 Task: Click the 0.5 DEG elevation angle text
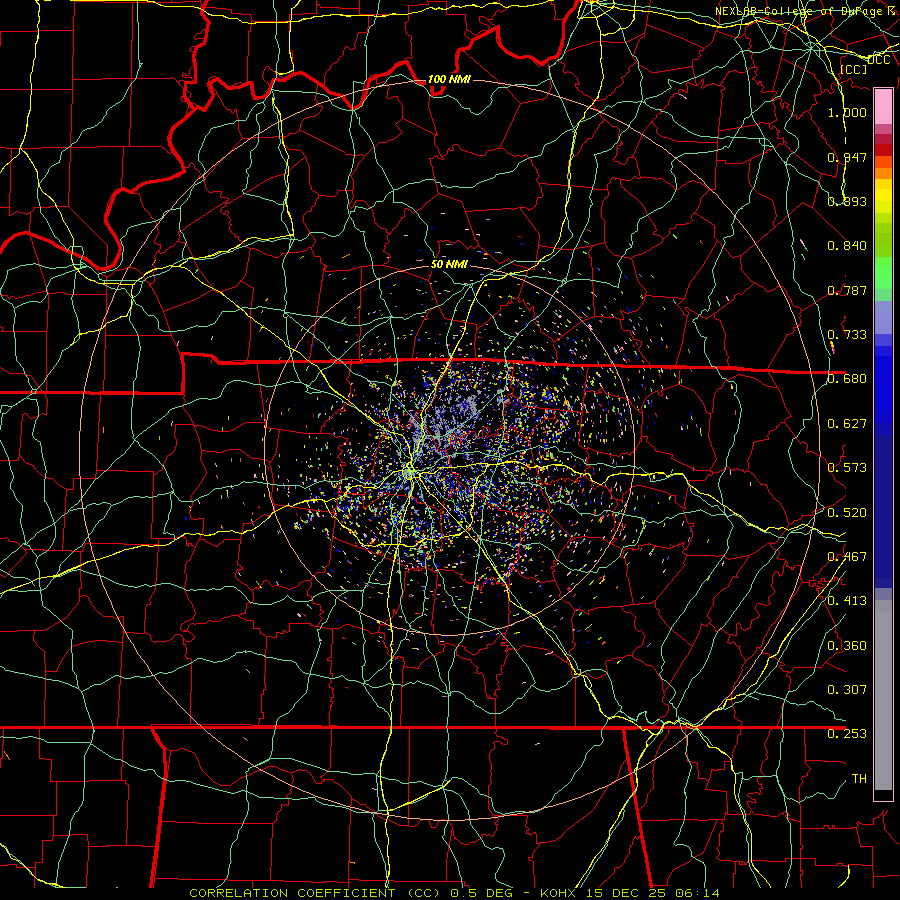480,893
